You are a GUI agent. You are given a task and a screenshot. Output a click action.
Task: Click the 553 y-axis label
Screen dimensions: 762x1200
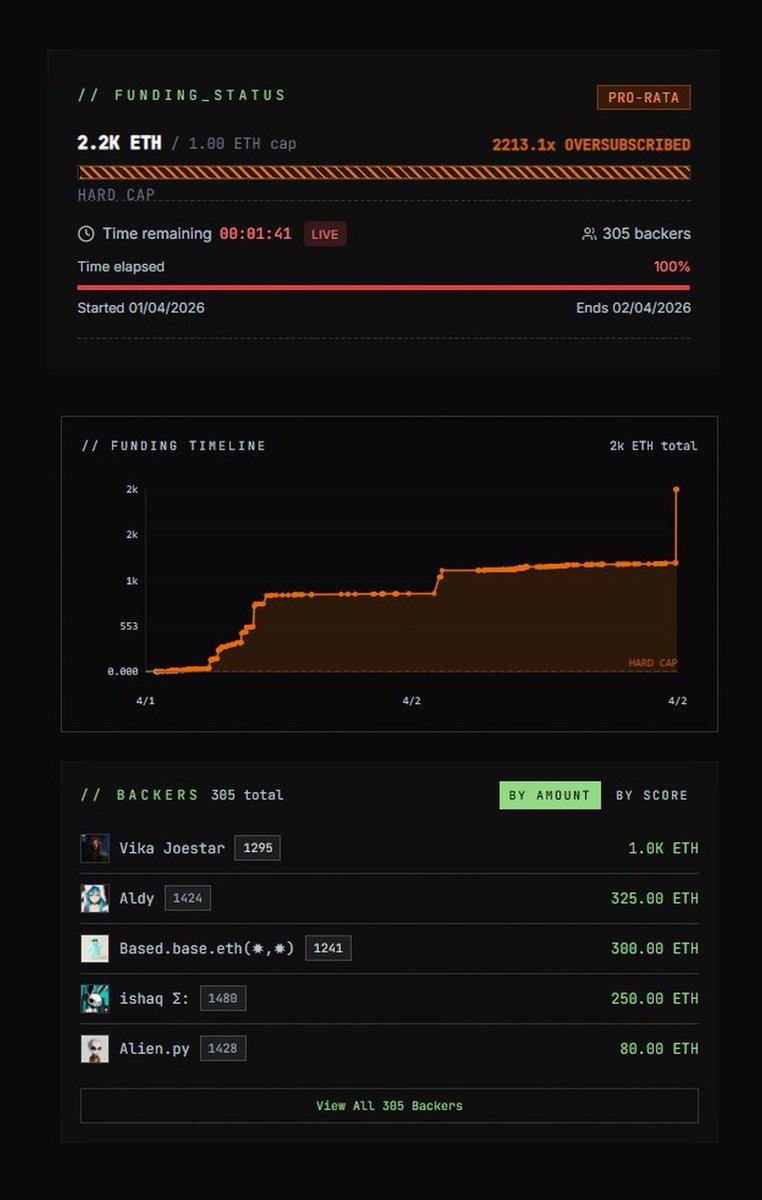pyautogui.click(x=128, y=626)
